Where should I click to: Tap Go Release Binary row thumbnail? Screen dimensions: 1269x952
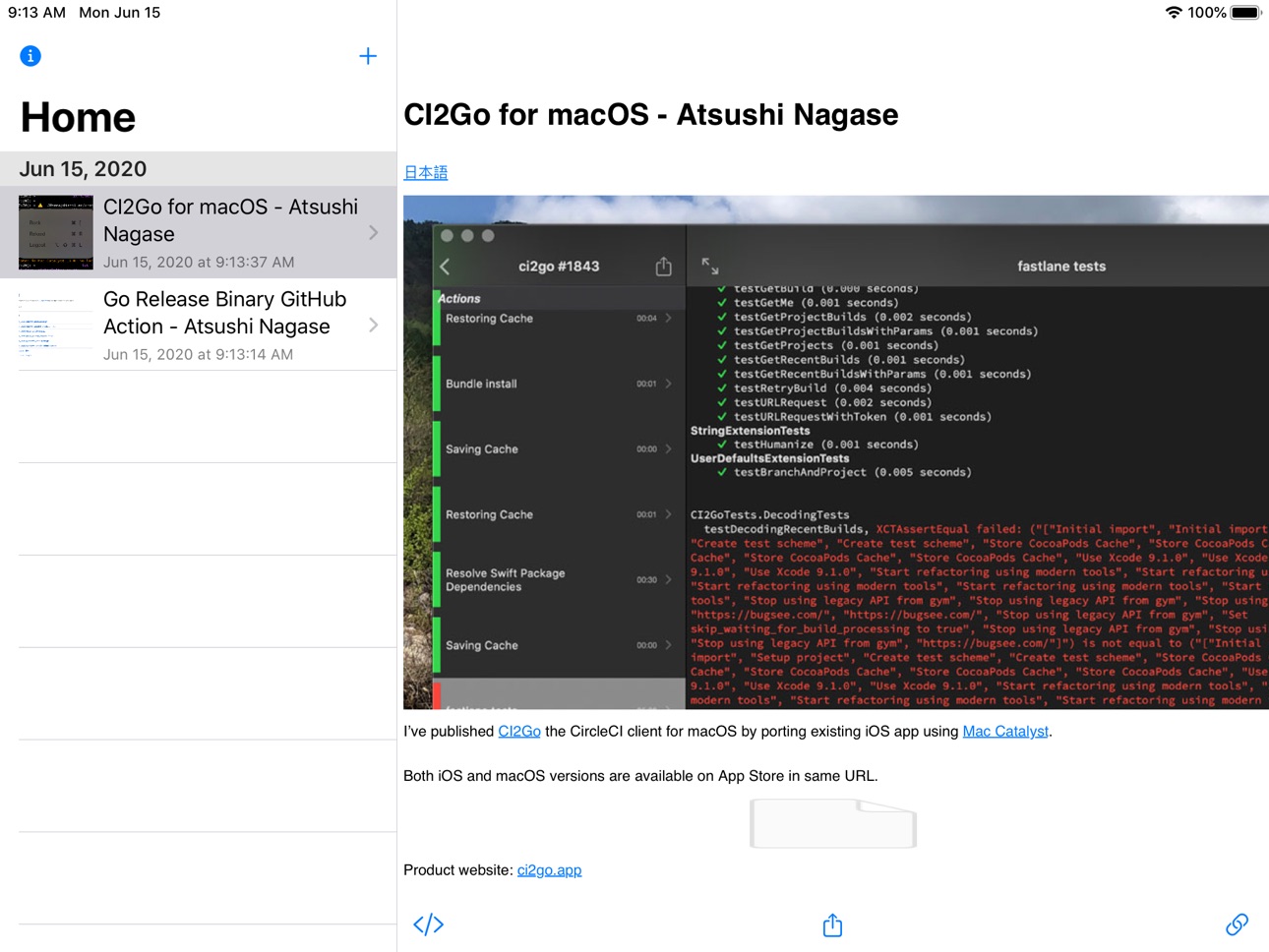click(56, 325)
